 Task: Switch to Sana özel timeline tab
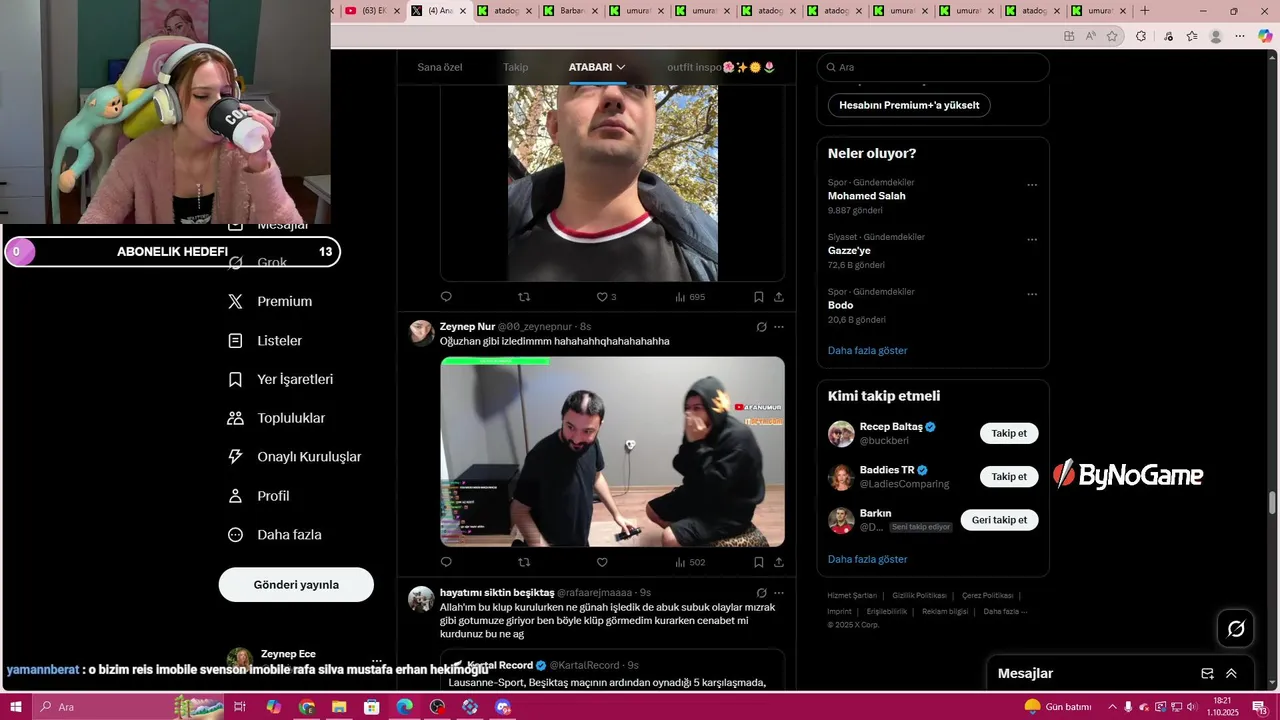pos(440,67)
